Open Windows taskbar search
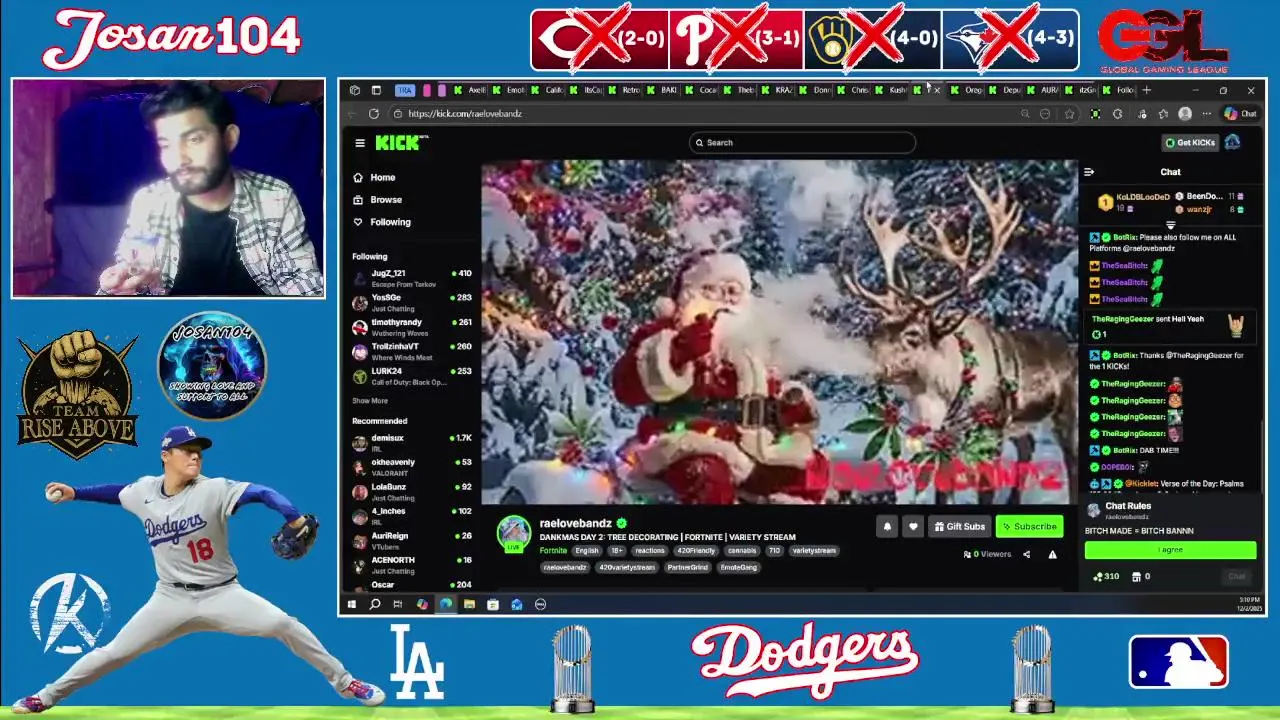The image size is (1280, 720). [x=375, y=604]
